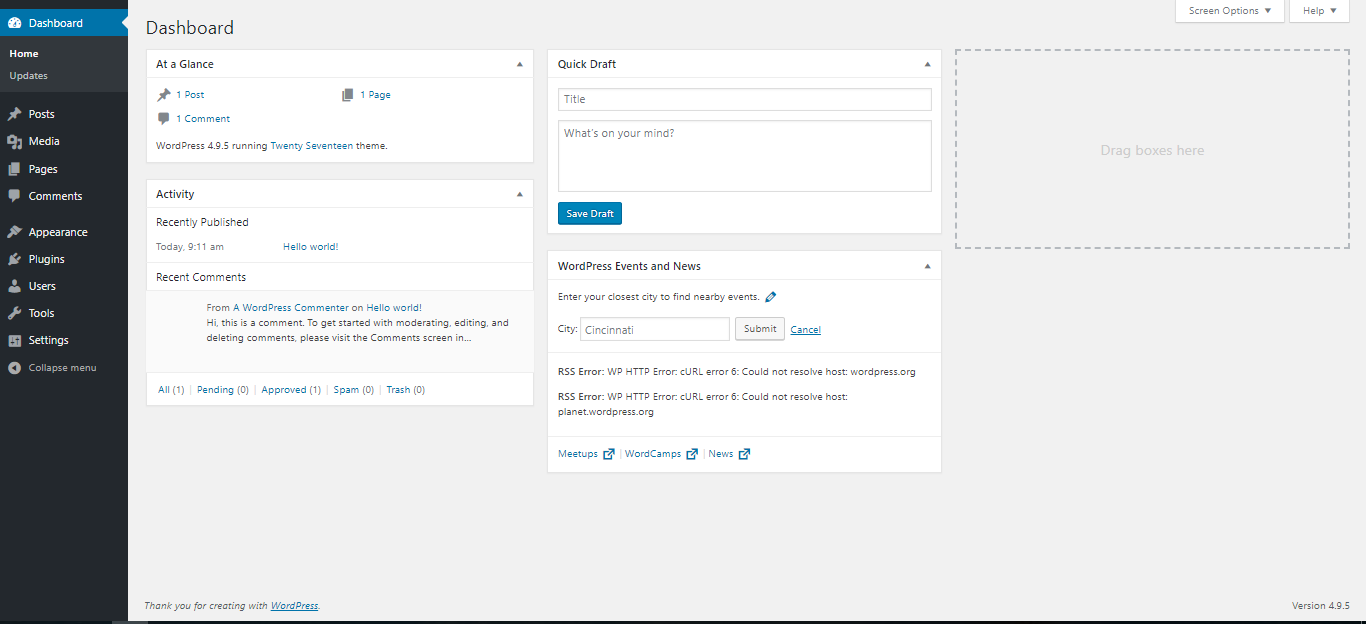This screenshot has height=624, width=1366.
Task: Click the WordPress link in footer
Action: [x=294, y=606]
